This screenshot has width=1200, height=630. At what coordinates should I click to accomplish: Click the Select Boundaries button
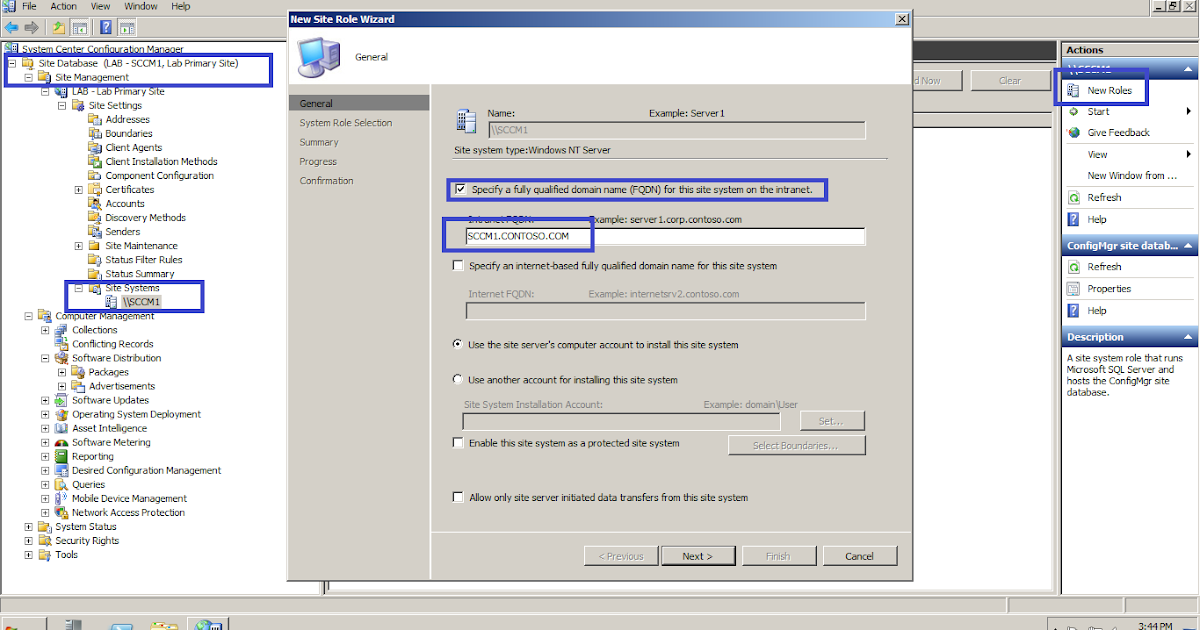tap(796, 444)
